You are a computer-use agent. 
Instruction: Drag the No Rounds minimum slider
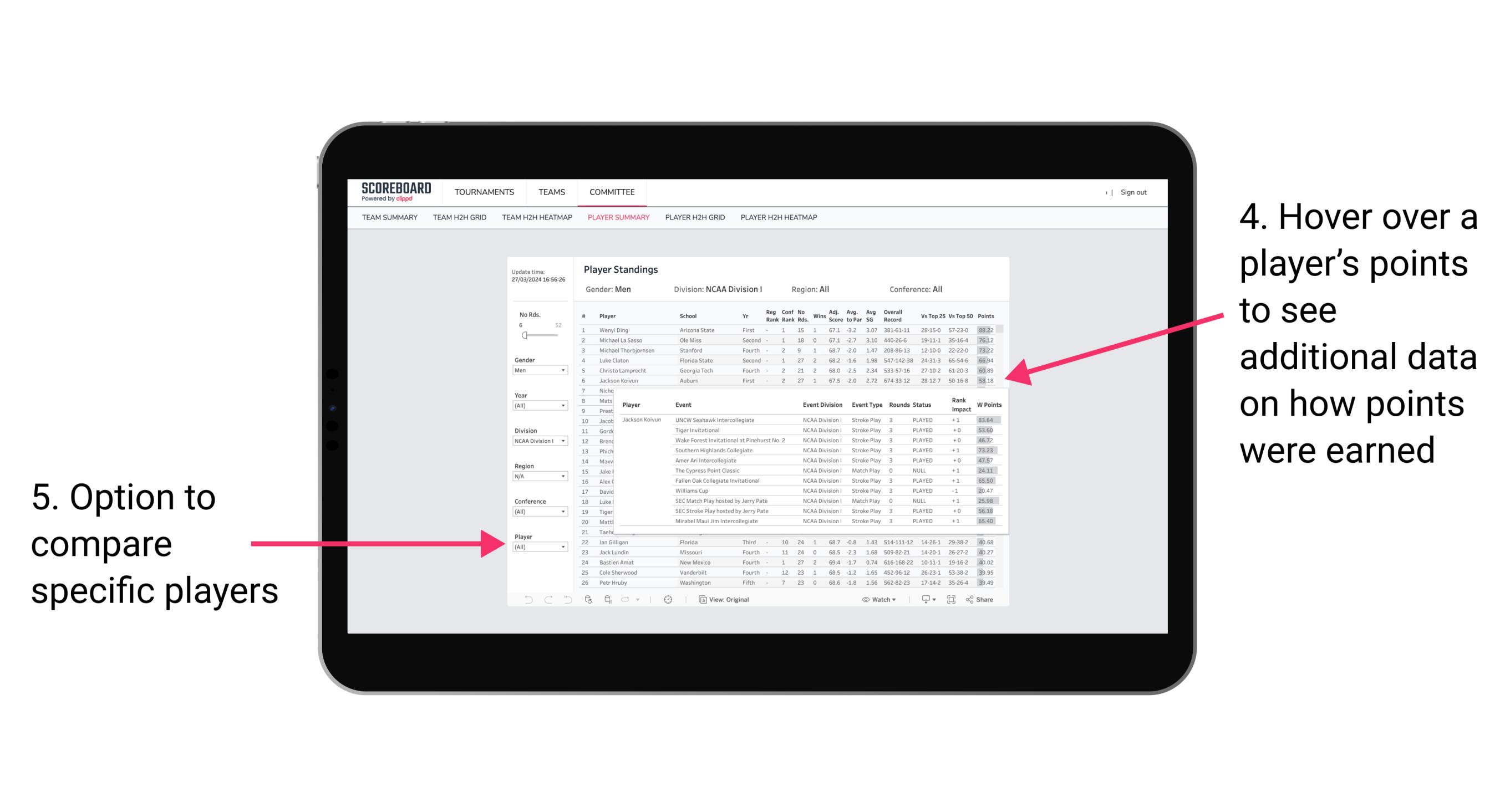pos(524,335)
